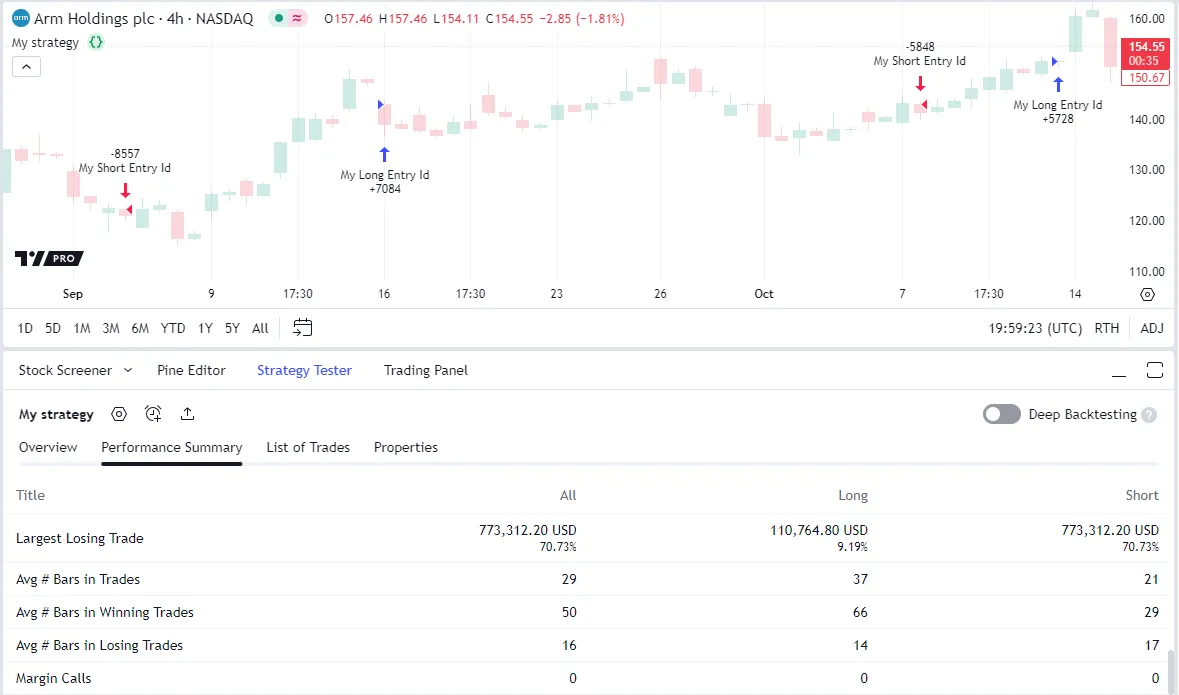Viewport: 1179px width, 695px height.
Task: Minimize the Strategy Tester panel
Action: tap(1121, 371)
